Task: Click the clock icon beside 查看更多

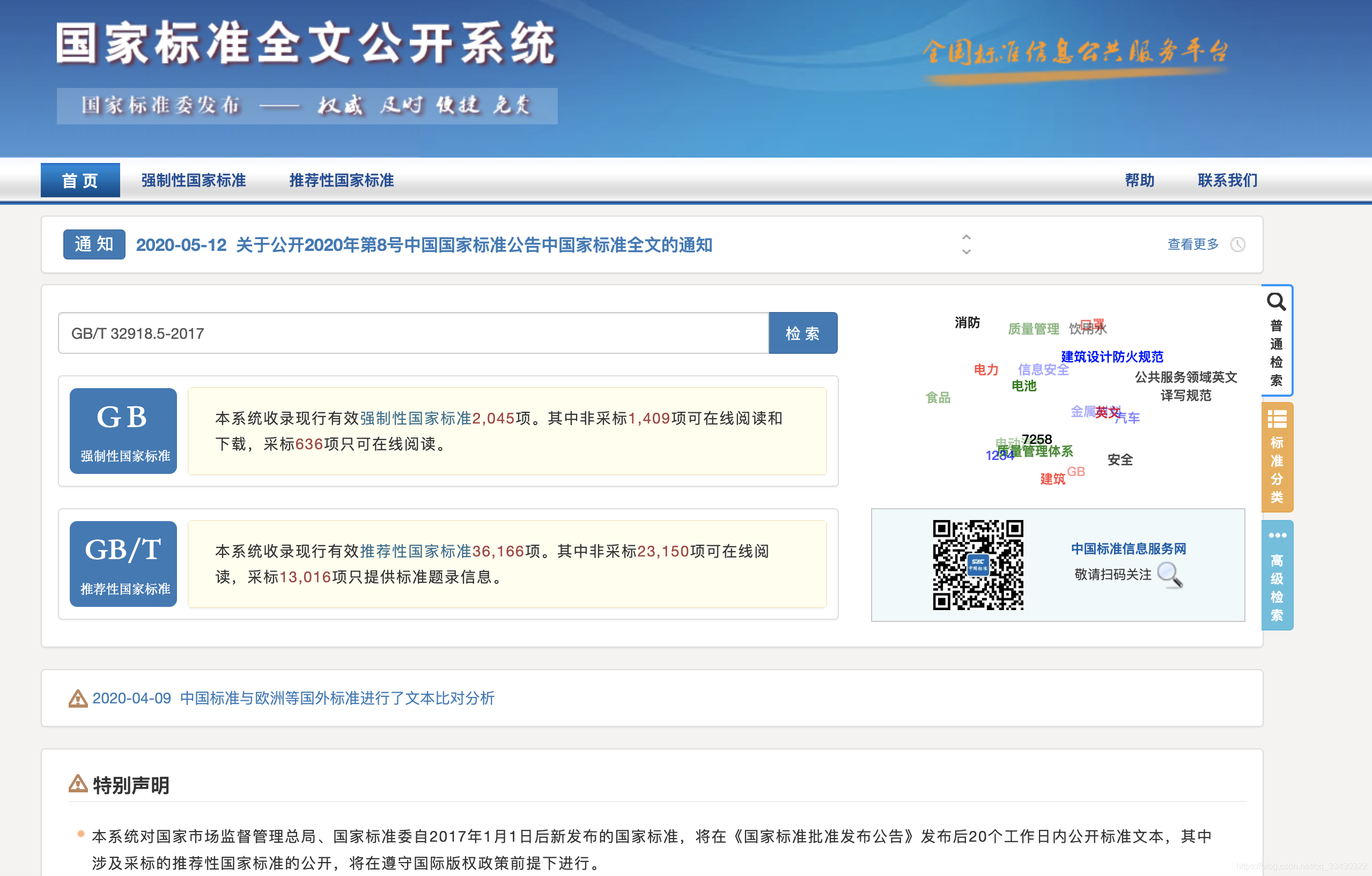Action: [1237, 244]
